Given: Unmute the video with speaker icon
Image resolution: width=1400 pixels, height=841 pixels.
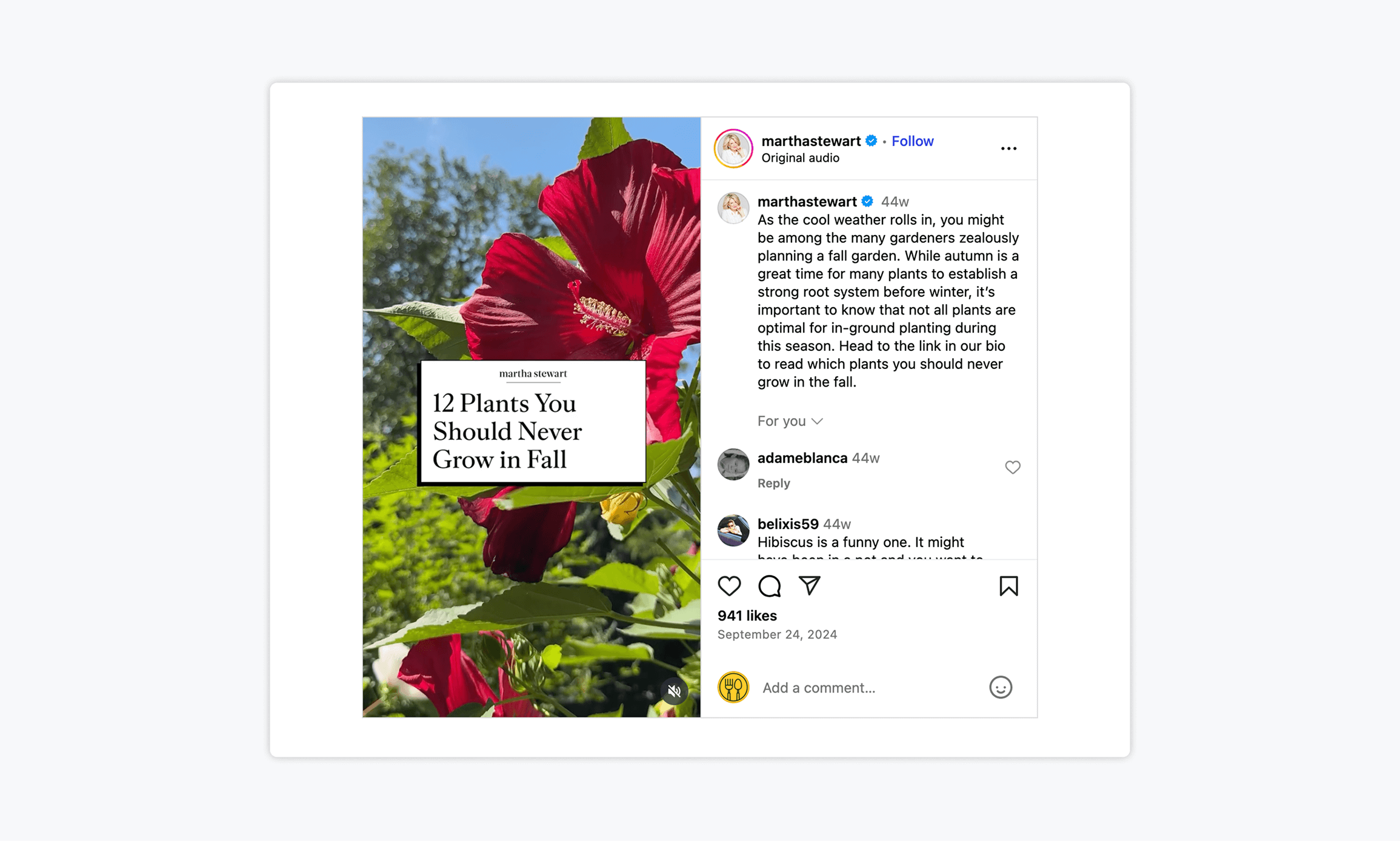Looking at the screenshot, I should coord(674,691).
